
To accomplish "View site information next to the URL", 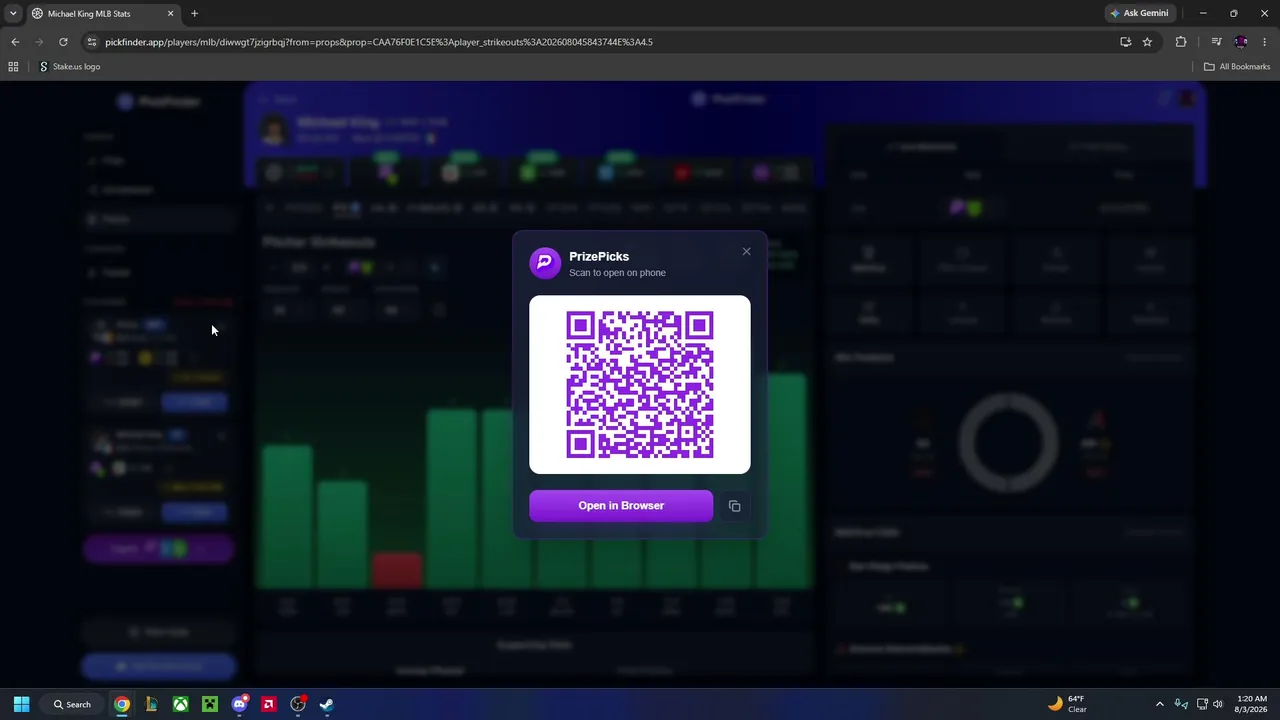I will [92, 42].
